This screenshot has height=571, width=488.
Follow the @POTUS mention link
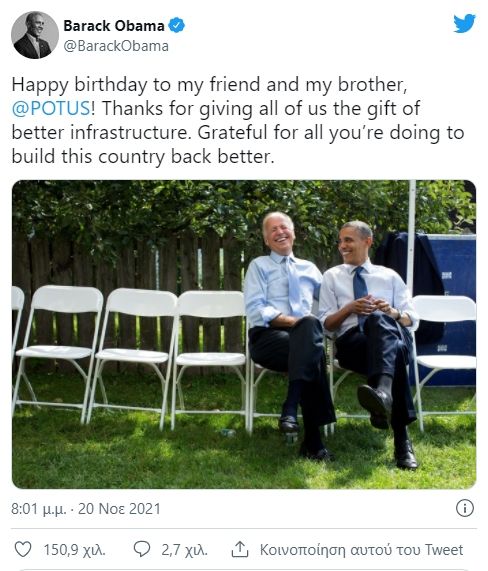pyautogui.click(x=51, y=109)
